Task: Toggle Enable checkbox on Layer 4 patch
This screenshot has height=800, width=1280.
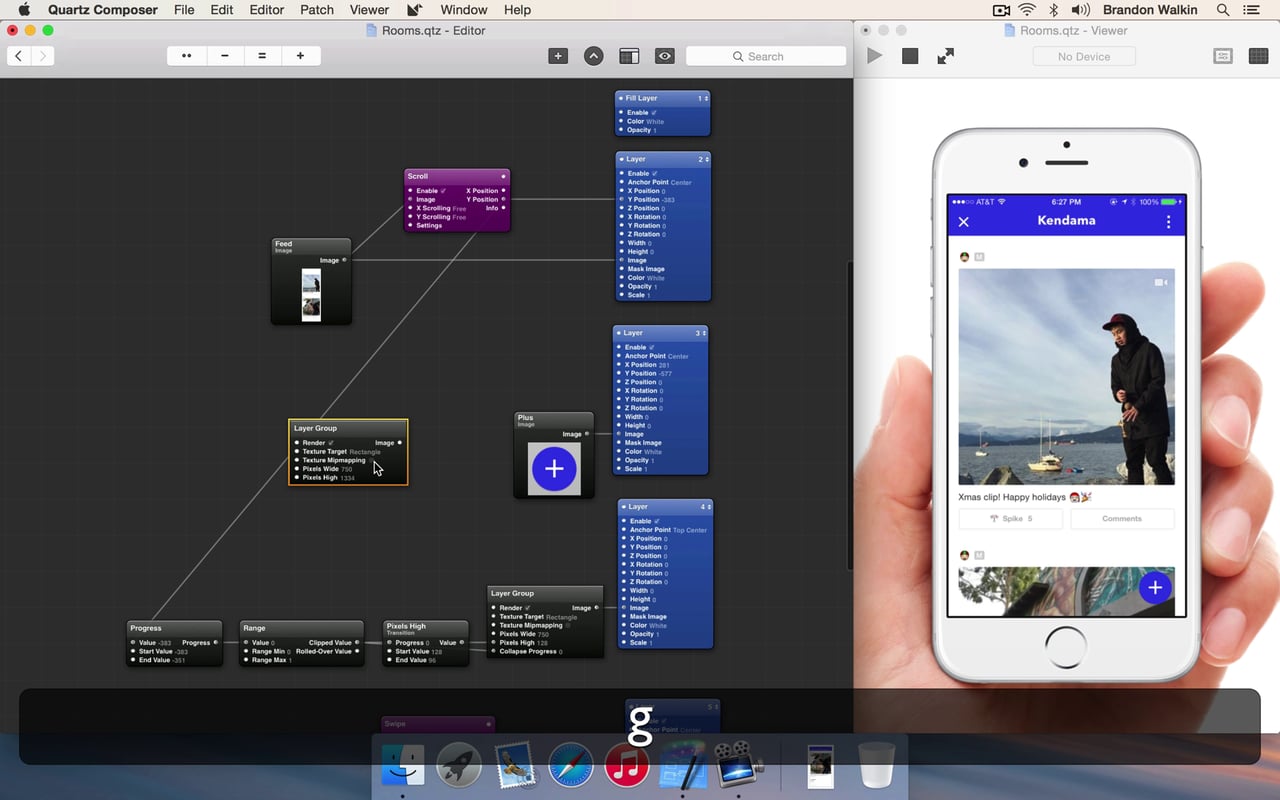Action: pyautogui.click(x=656, y=521)
